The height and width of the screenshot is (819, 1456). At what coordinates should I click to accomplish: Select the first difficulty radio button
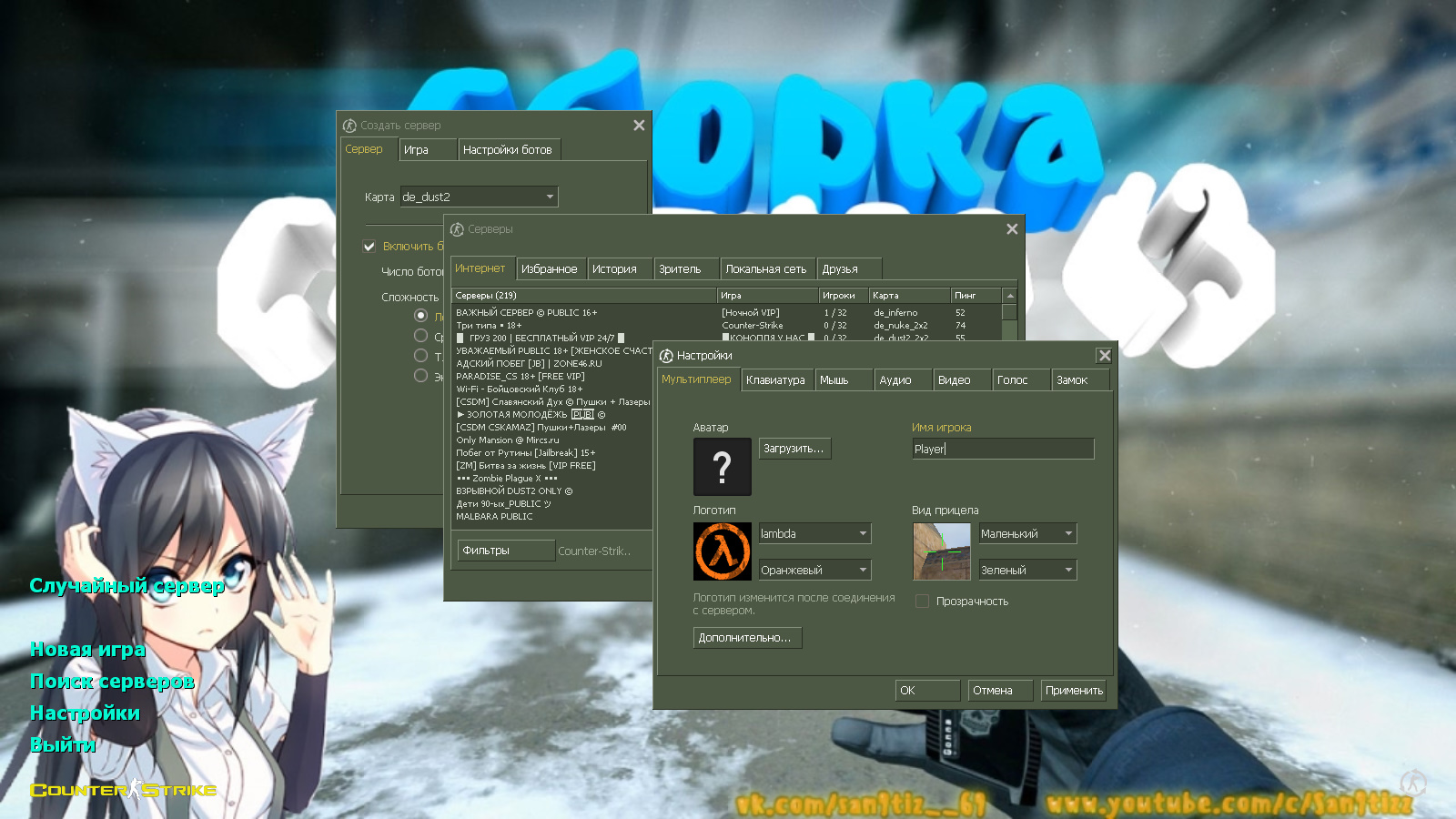420,316
